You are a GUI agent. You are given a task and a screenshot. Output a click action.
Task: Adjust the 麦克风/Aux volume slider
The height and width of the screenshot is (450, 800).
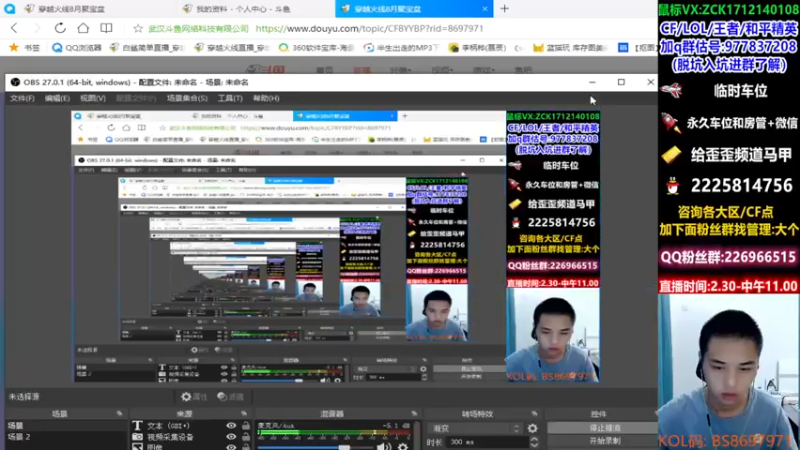click(x=315, y=447)
